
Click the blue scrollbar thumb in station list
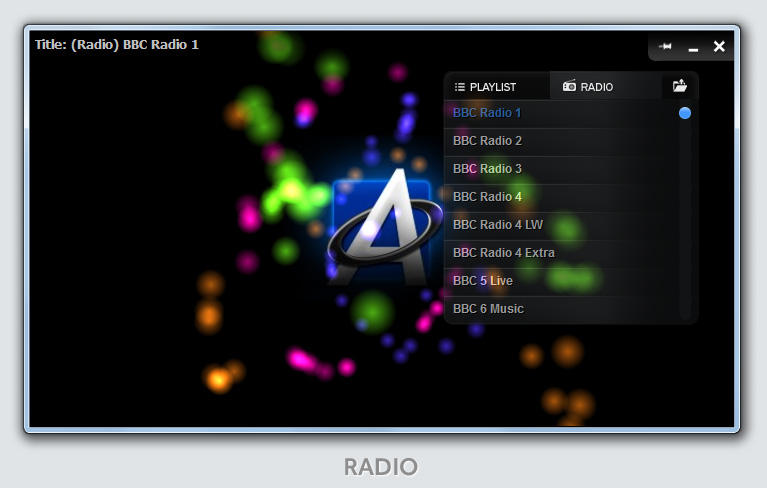(x=685, y=113)
